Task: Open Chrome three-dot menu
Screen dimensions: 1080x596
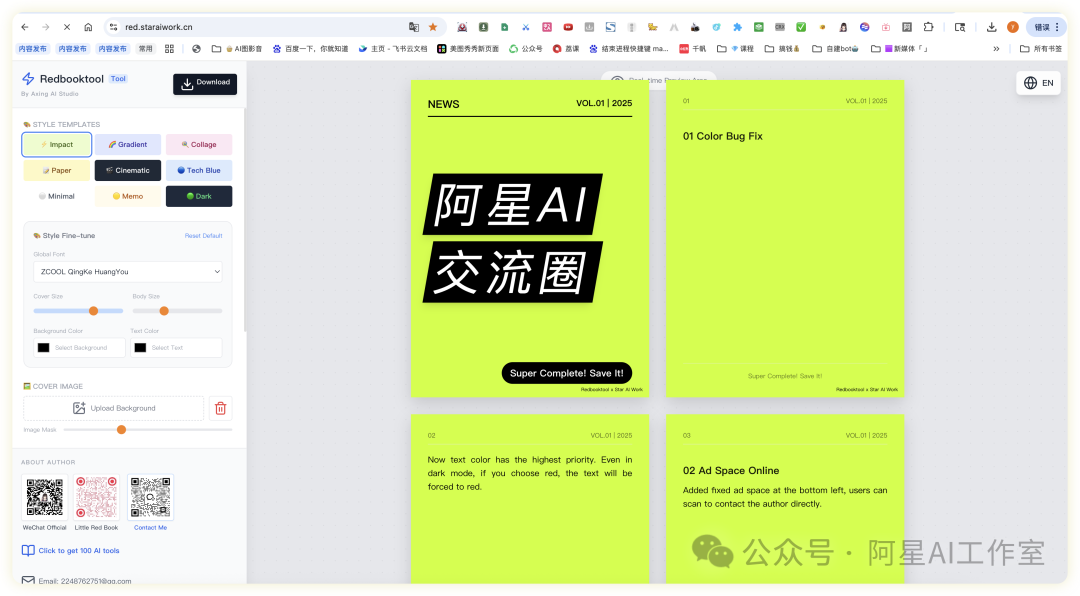Action: 1057,27
